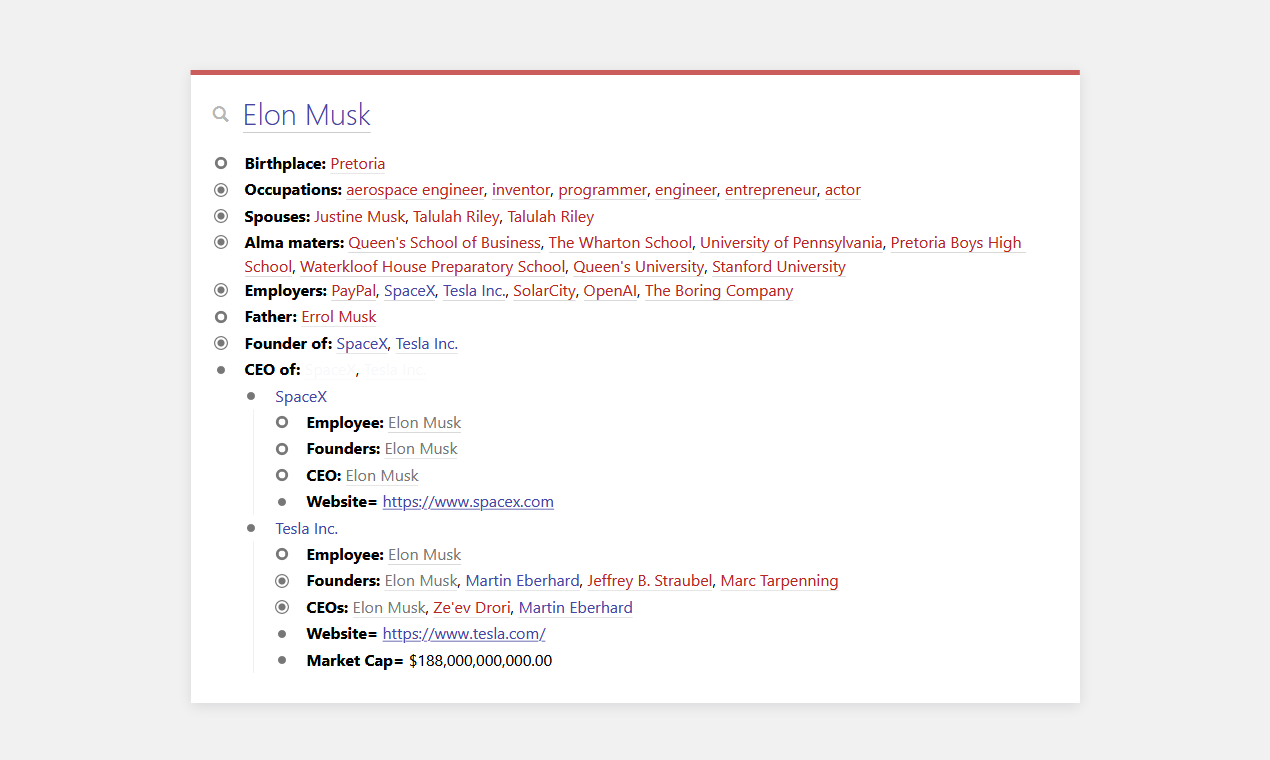Screen dimensions: 1270x760
Task: Open the Ze'ev Drori link
Action: coord(472,608)
